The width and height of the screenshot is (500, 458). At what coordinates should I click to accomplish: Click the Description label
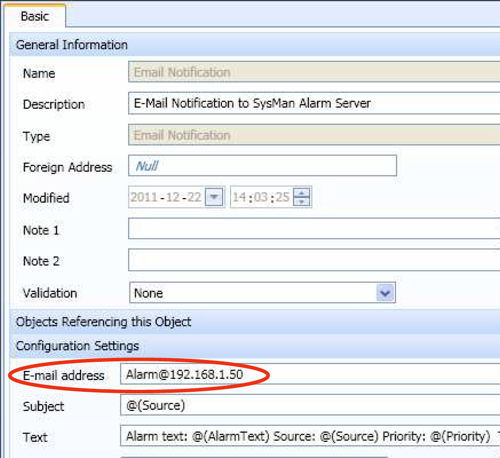click(x=54, y=105)
